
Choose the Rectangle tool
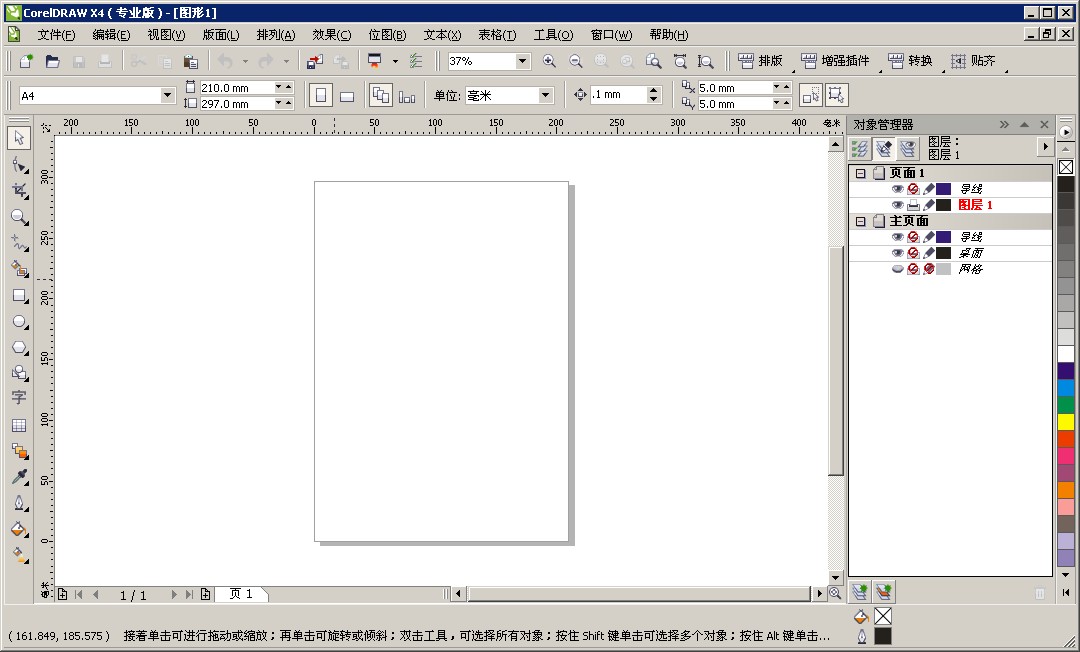[x=19, y=296]
